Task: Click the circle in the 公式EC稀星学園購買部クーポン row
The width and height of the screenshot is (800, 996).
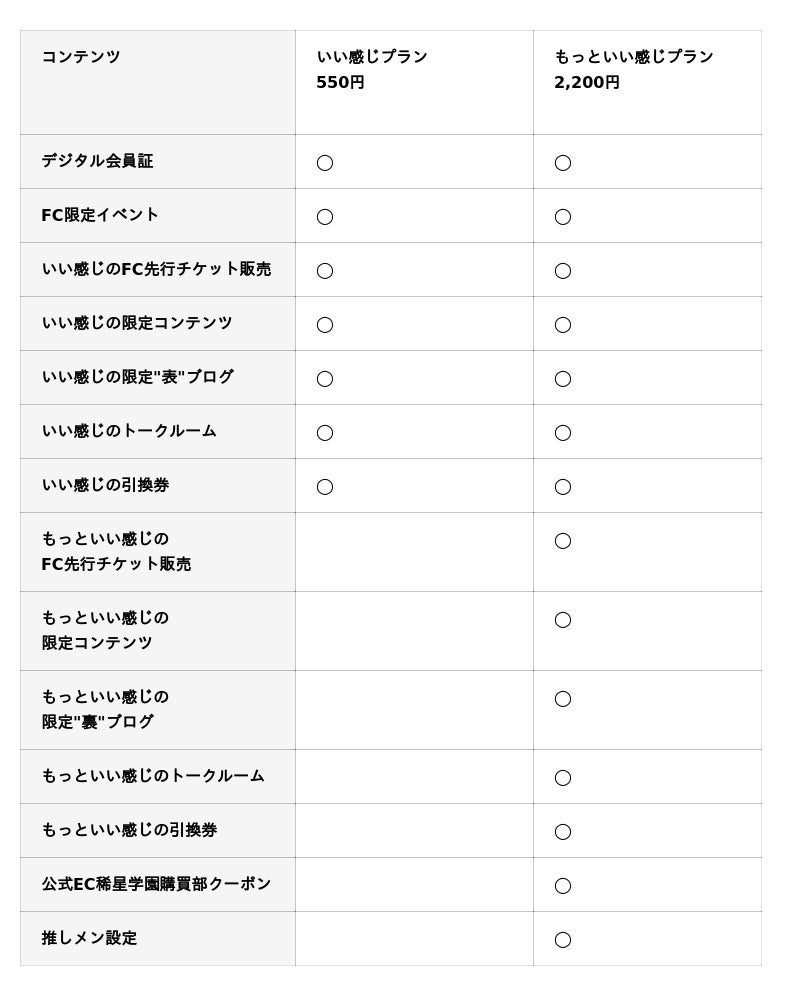Action: (563, 885)
